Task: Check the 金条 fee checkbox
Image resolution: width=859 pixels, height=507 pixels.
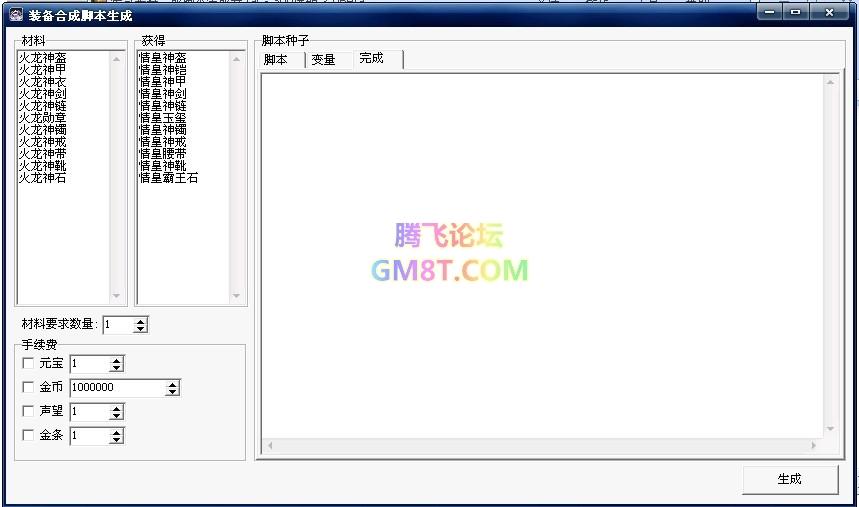Action: (x=28, y=435)
